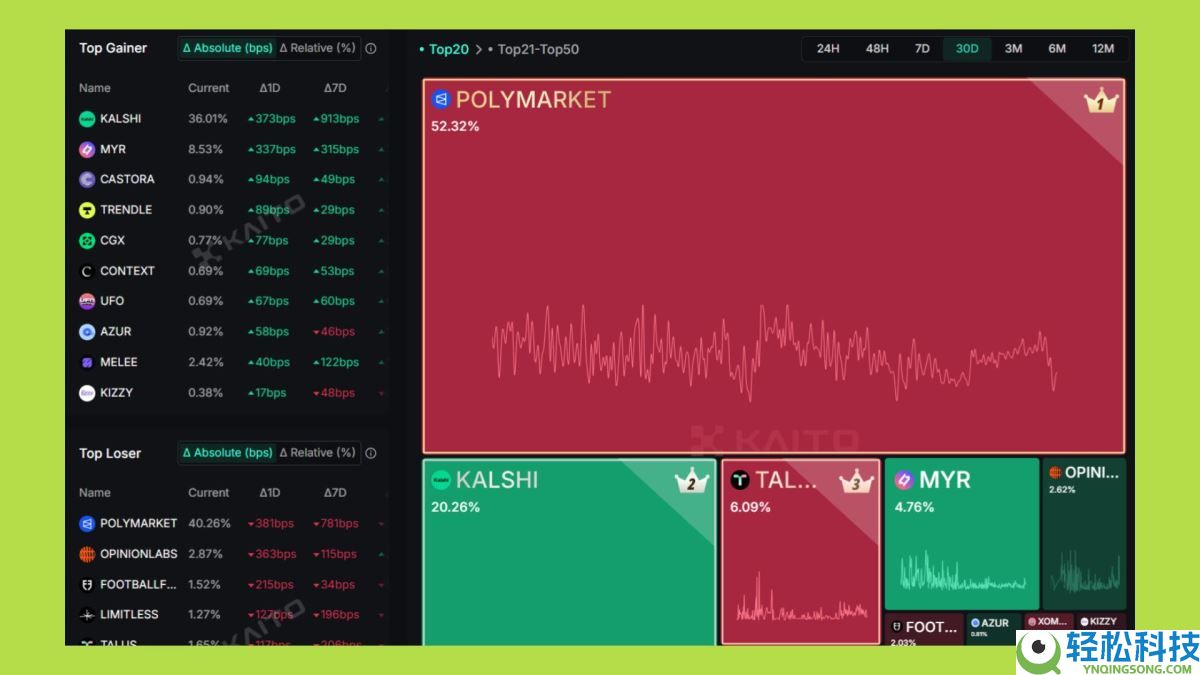Switch Top Loser to Relative (%) mode
This screenshot has width=1200, height=675.
(x=317, y=453)
